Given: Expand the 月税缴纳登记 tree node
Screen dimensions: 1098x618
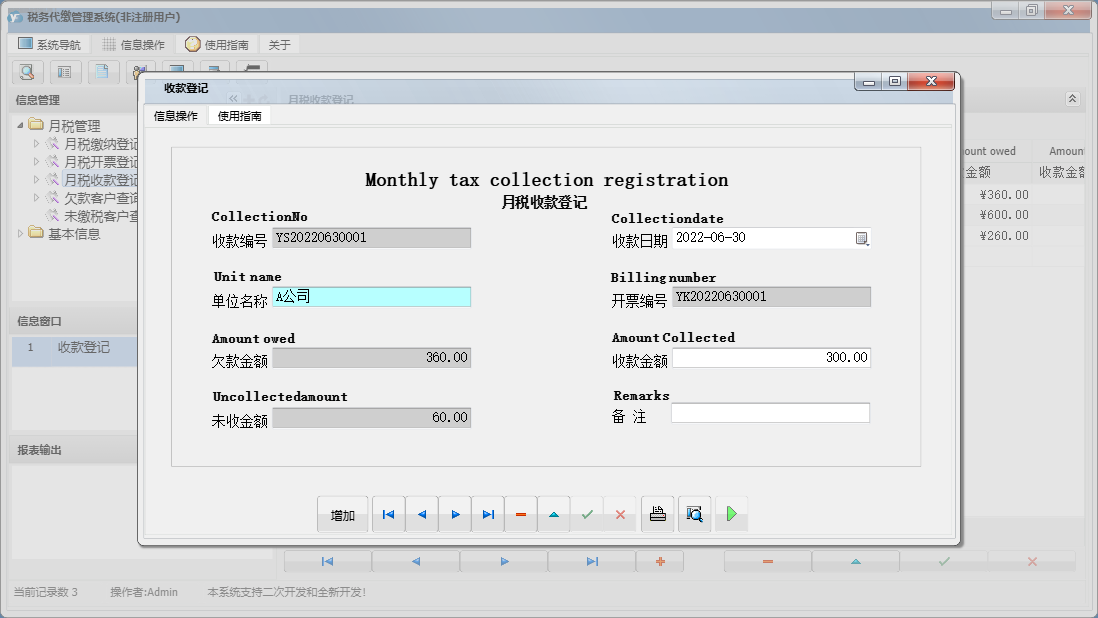Looking at the screenshot, I should pyautogui.click(x=37, y=144).
